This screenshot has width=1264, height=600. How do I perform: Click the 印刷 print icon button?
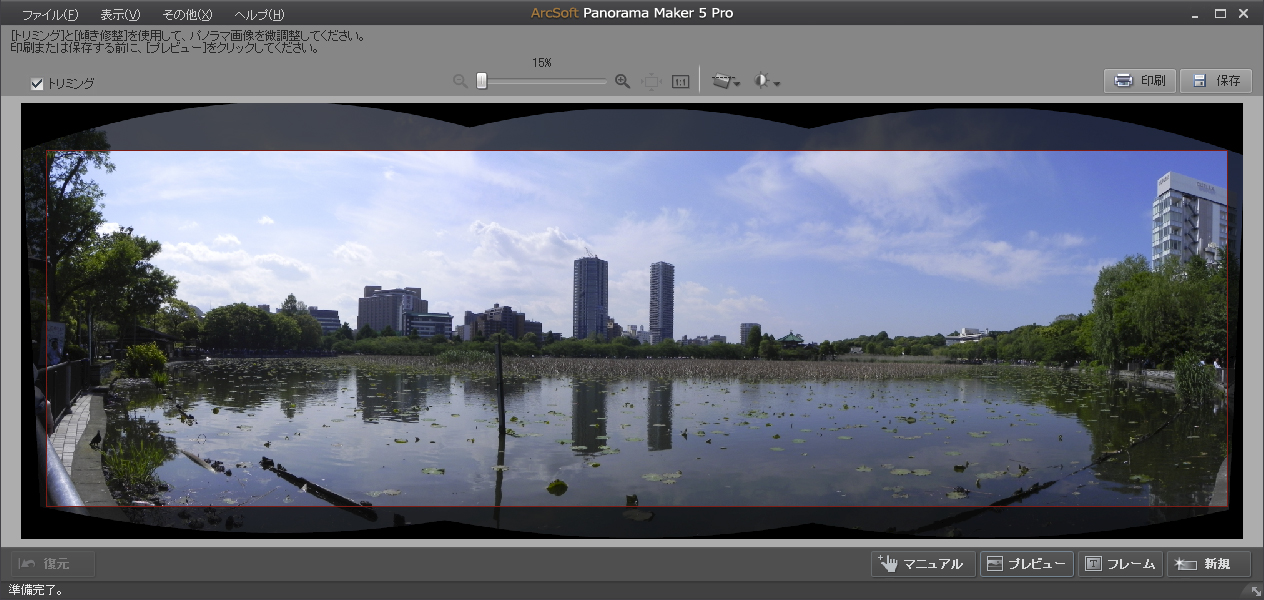[1138, 81]
